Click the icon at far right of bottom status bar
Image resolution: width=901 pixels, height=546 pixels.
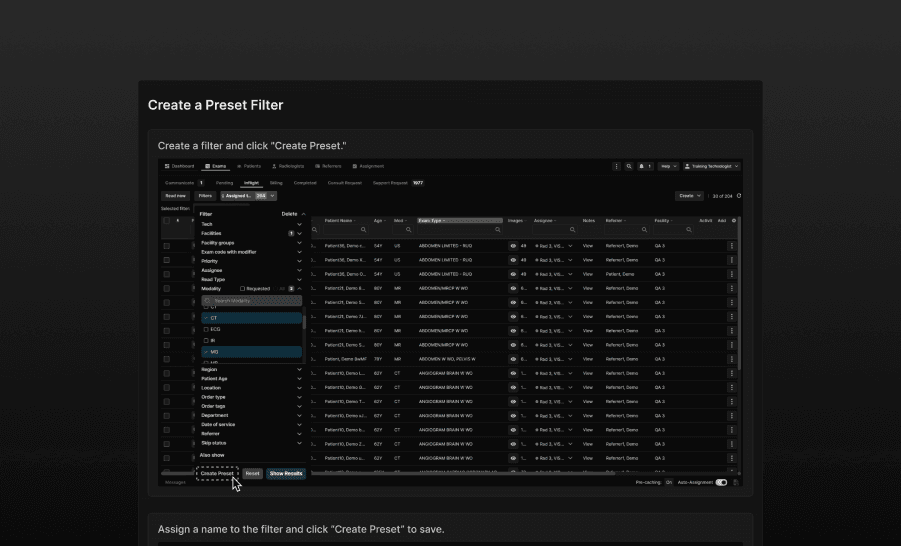(x=736, y=482)
